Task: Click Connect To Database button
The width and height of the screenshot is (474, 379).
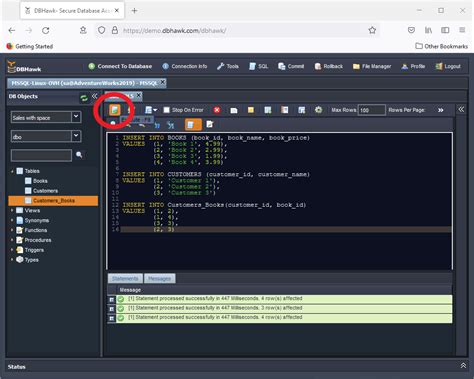Action: [120, 66]
